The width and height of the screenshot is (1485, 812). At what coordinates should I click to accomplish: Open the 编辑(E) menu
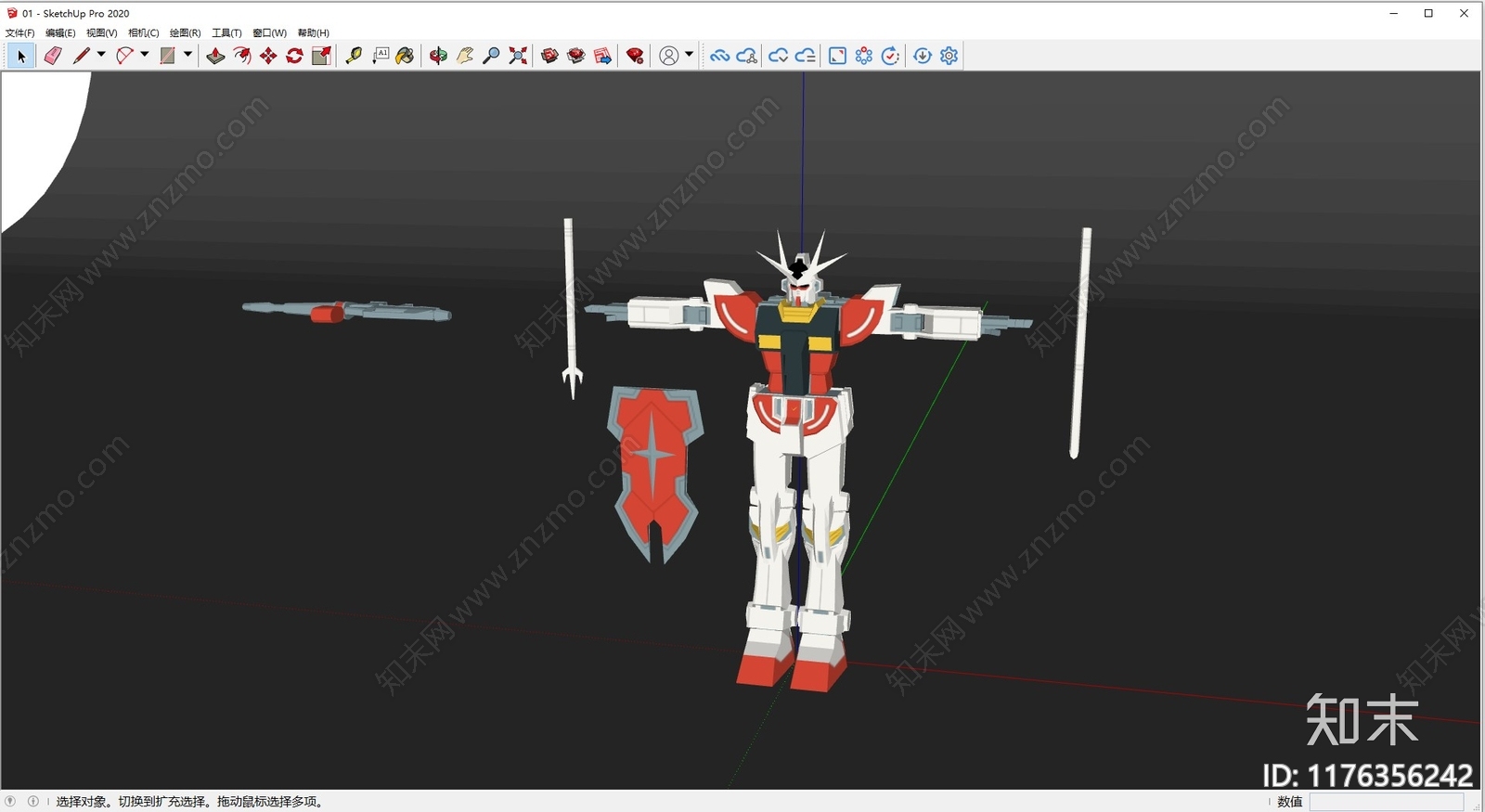tap(60, 32)
